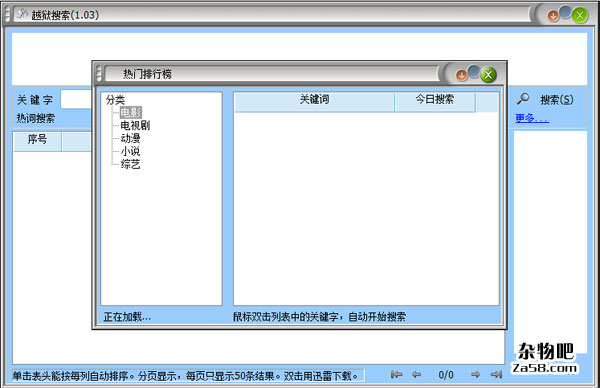
Task: Select 电影 category in the tree
Action: 130,112
